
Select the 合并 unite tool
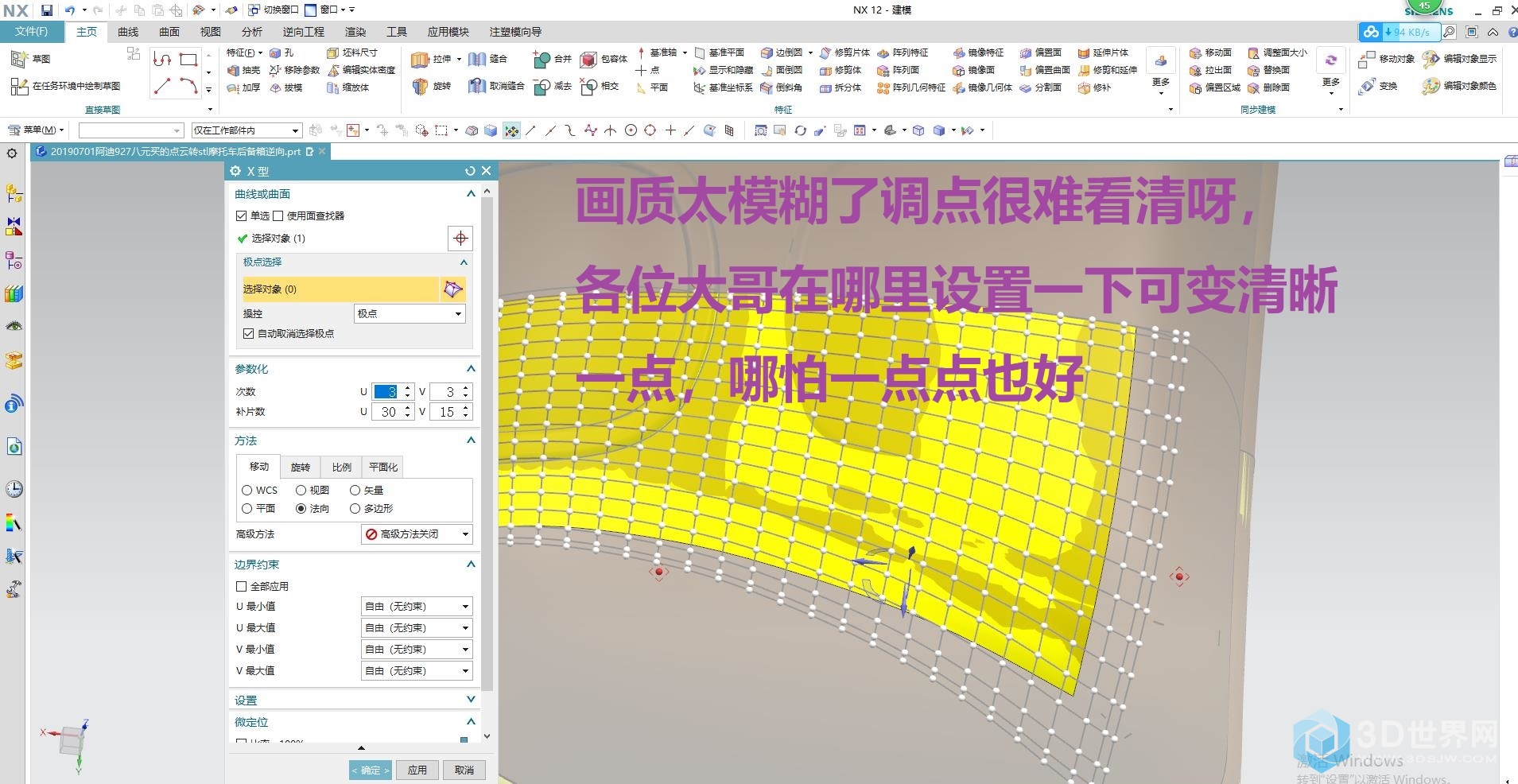click(x=553, y=59)
